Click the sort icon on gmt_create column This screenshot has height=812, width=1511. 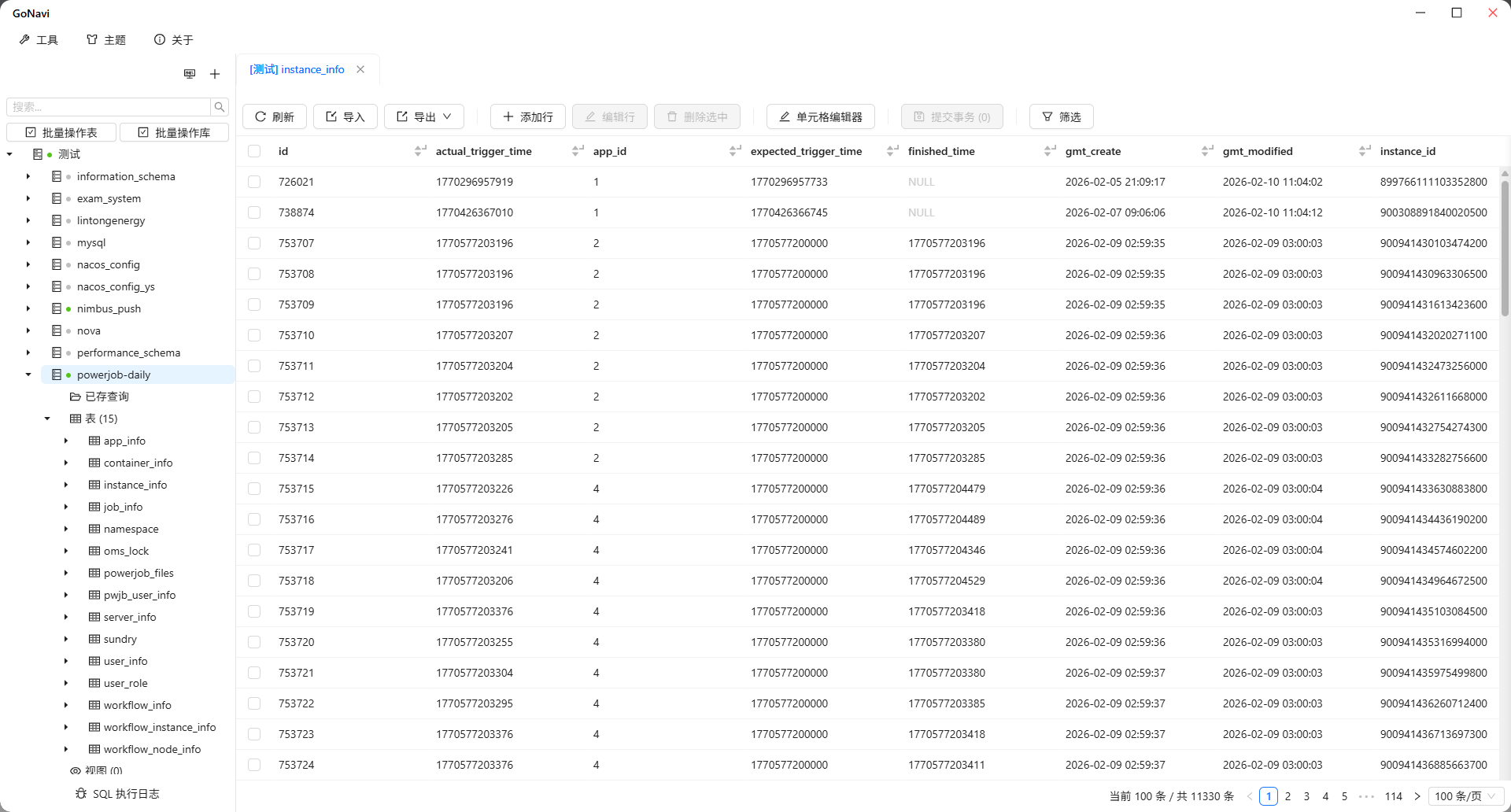coord(1206,151)
